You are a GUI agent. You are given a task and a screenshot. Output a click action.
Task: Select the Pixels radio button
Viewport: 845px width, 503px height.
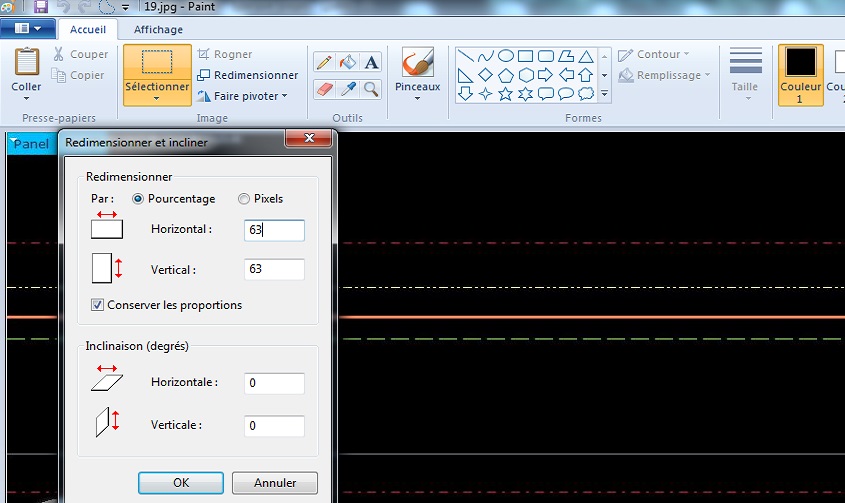click(244, 199)
